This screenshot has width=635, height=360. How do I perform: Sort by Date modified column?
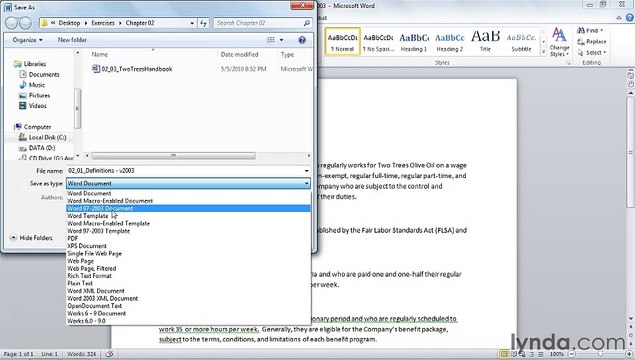[240, 54]
